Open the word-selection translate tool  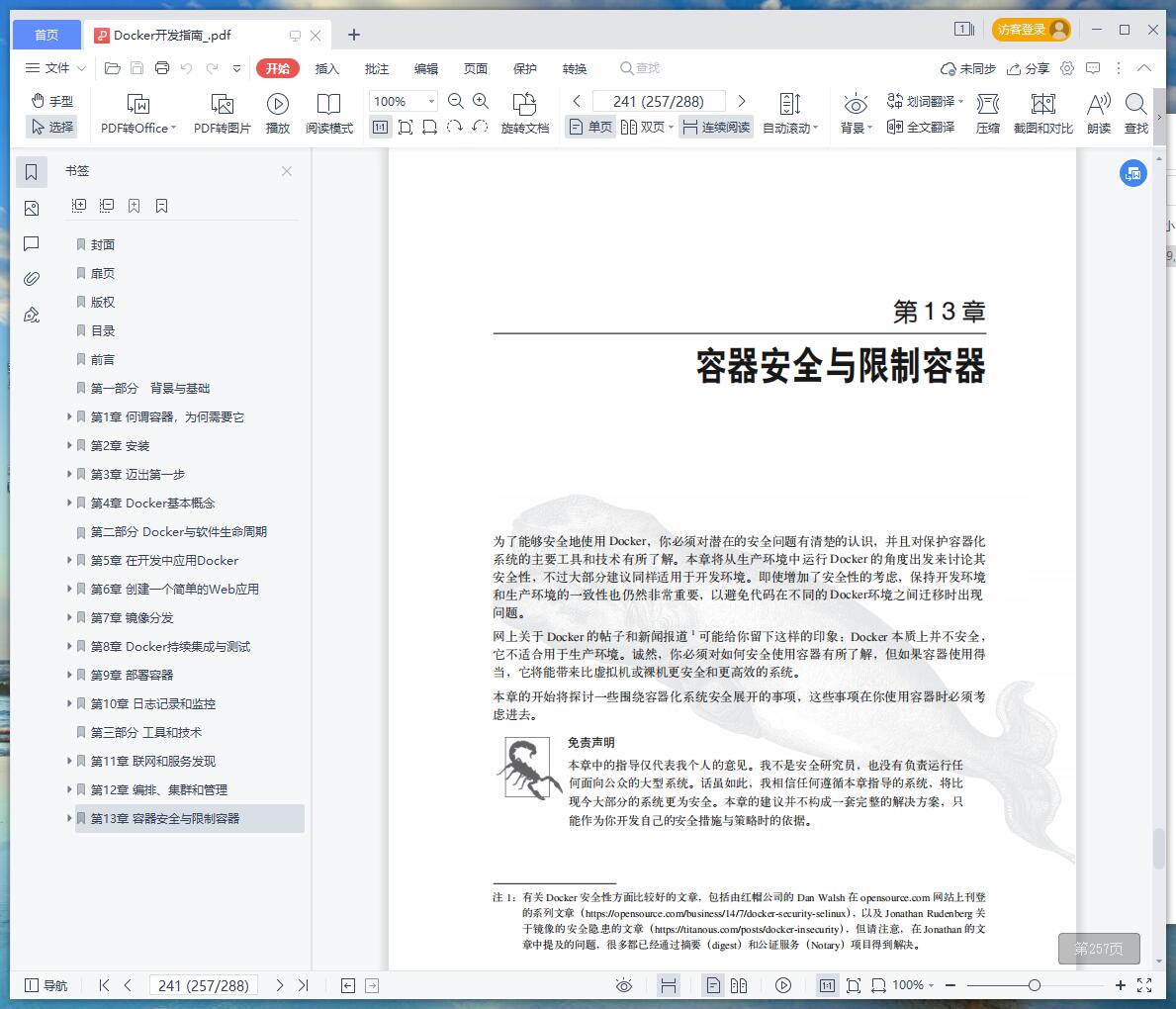[925, 101]
